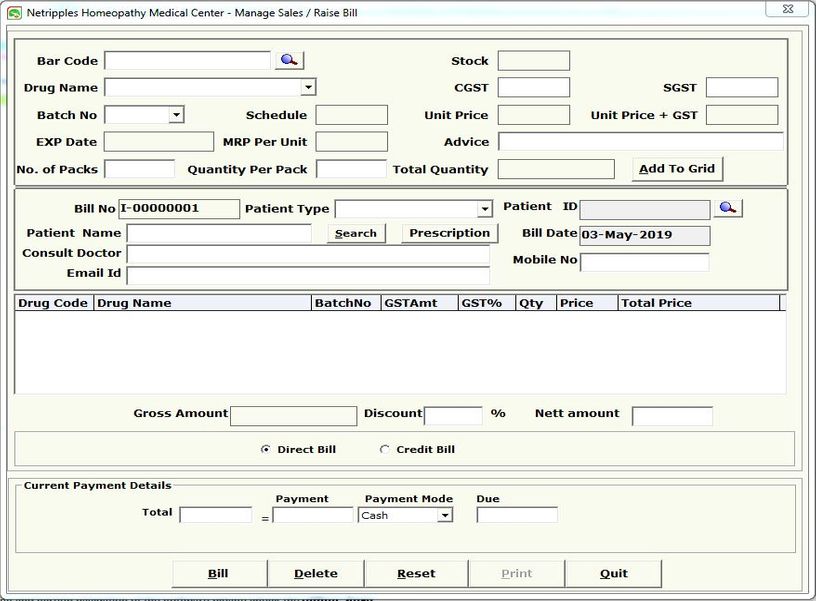Click the patient Search button

click(x=356, y=233)
